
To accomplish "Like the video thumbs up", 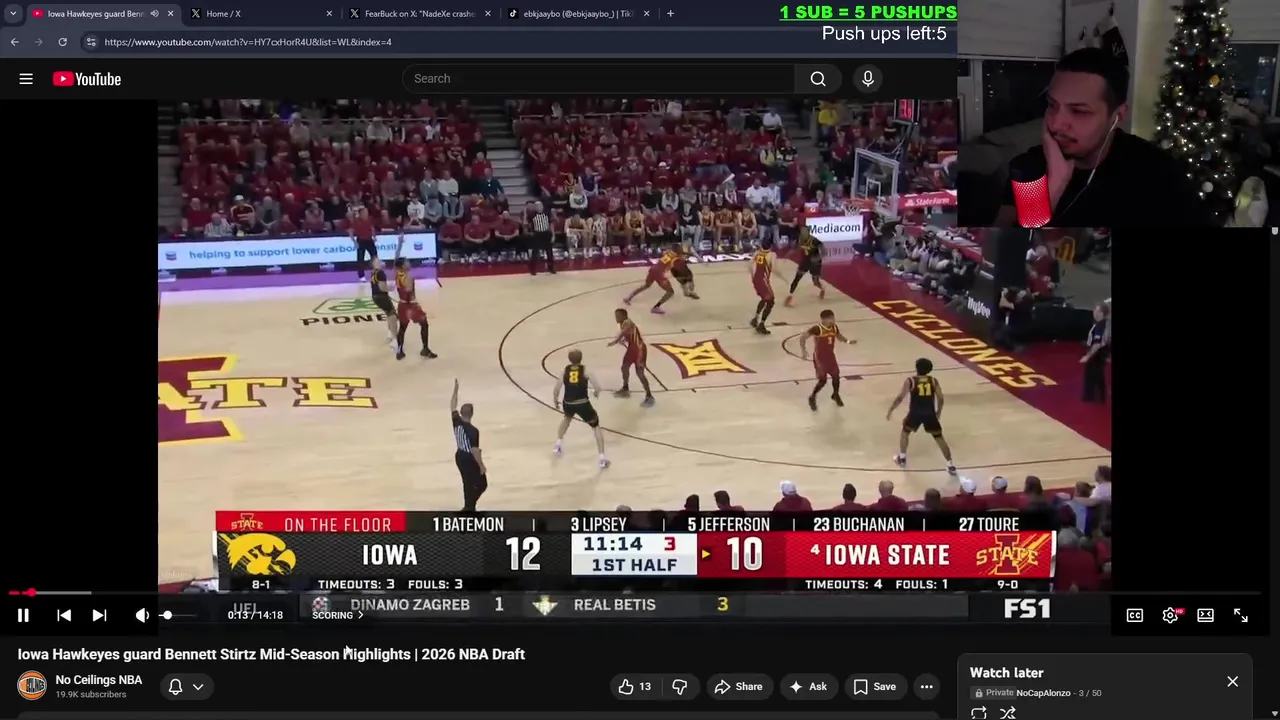I will (x=634, y=686).
